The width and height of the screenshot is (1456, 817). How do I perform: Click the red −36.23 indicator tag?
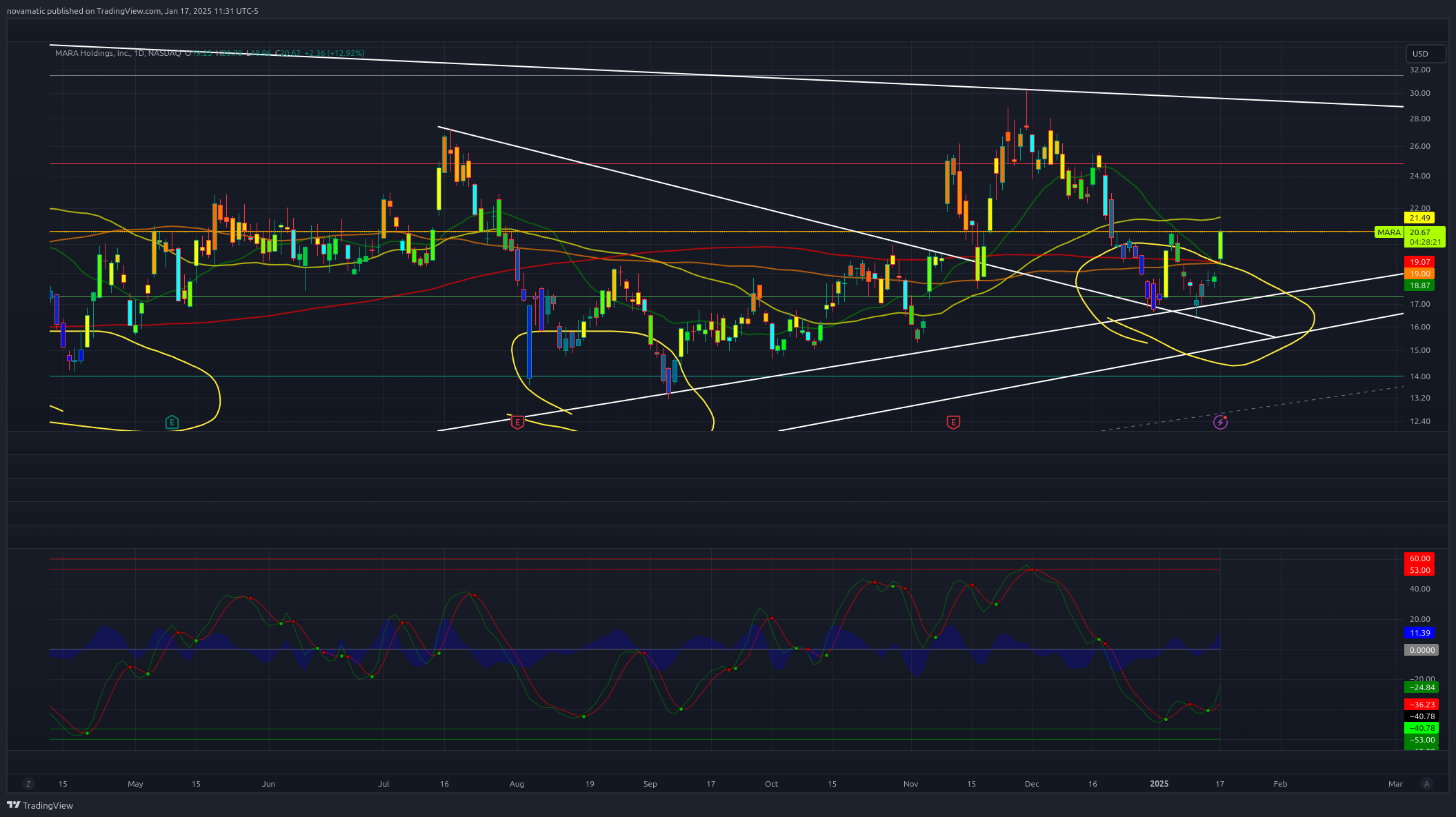tap(1422, 705)
